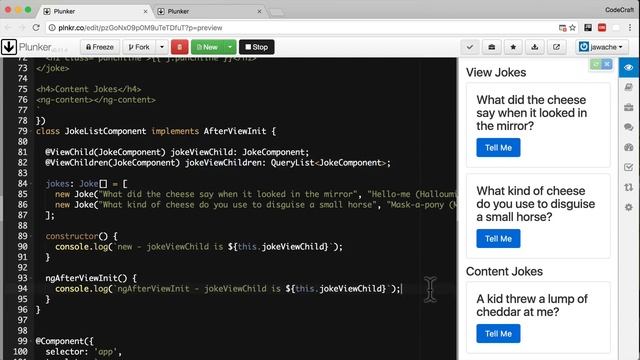Click the <h4>Content Jokes</h4> code line
Screen dimensions: 640x360
(x=89, y=89)
